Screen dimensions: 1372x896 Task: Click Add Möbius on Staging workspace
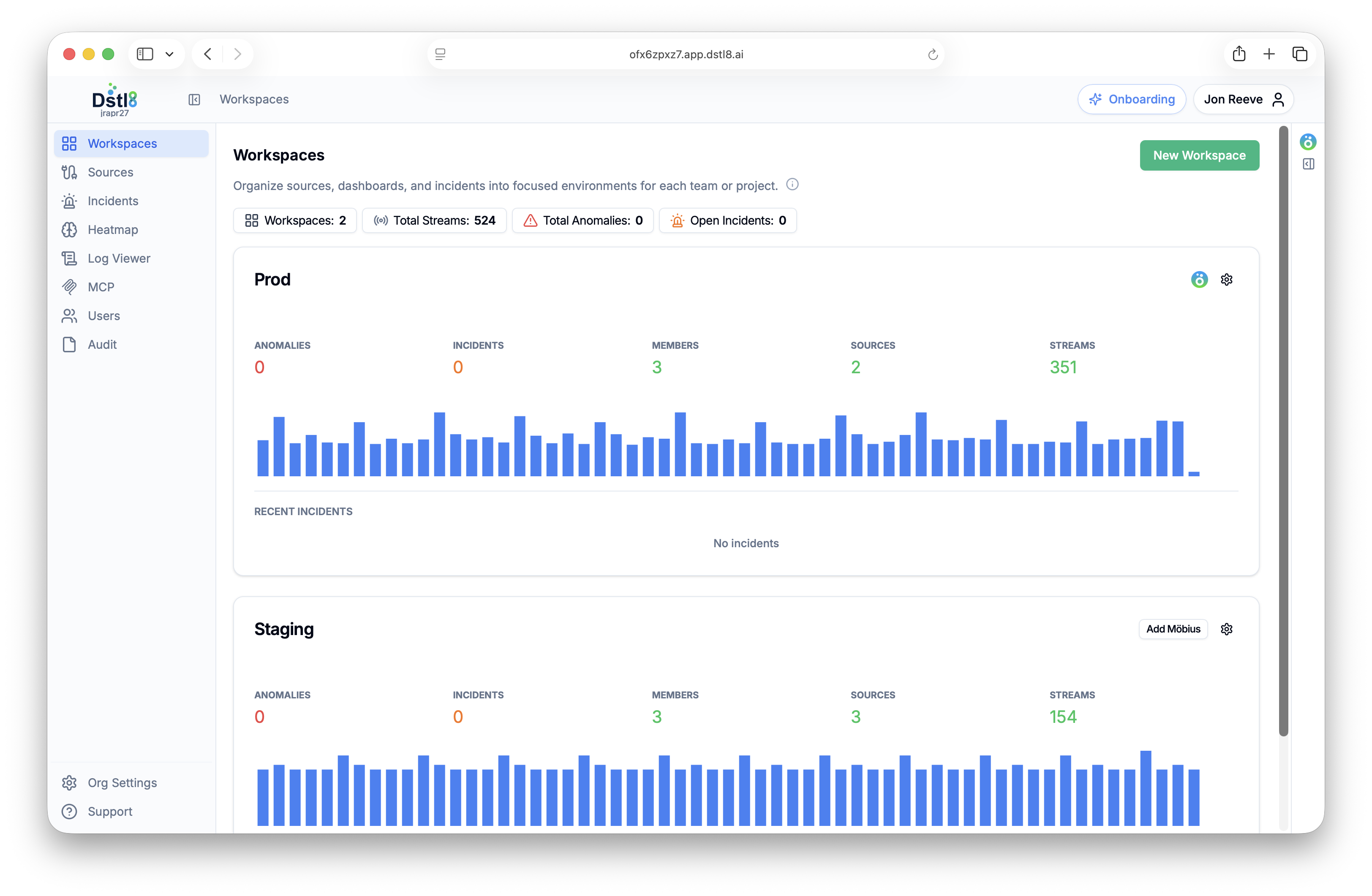1173,629
